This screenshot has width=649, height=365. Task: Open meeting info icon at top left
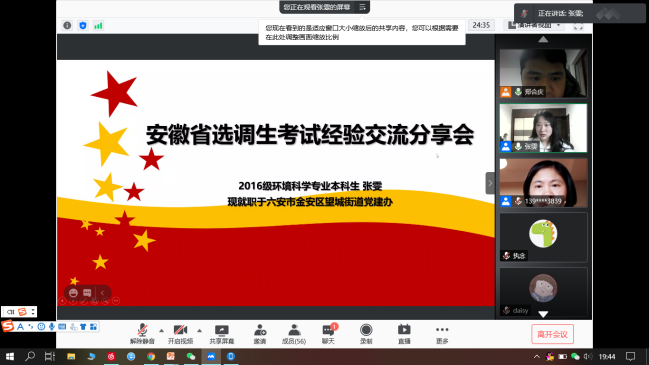pos(67,26)
